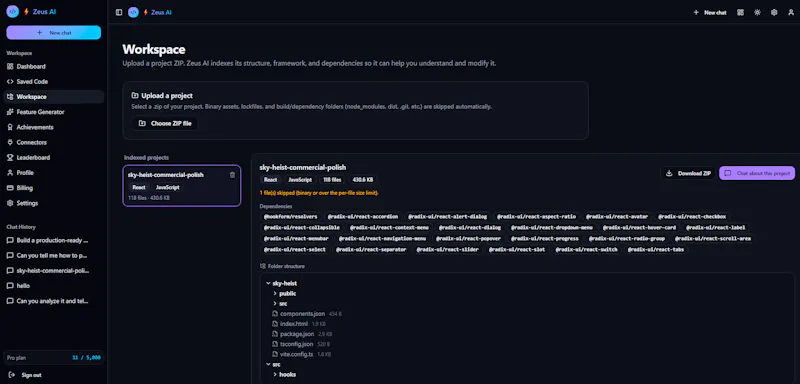Click Choose ZIP file button
The image size is (800, 384).
[x=165, y=123]
